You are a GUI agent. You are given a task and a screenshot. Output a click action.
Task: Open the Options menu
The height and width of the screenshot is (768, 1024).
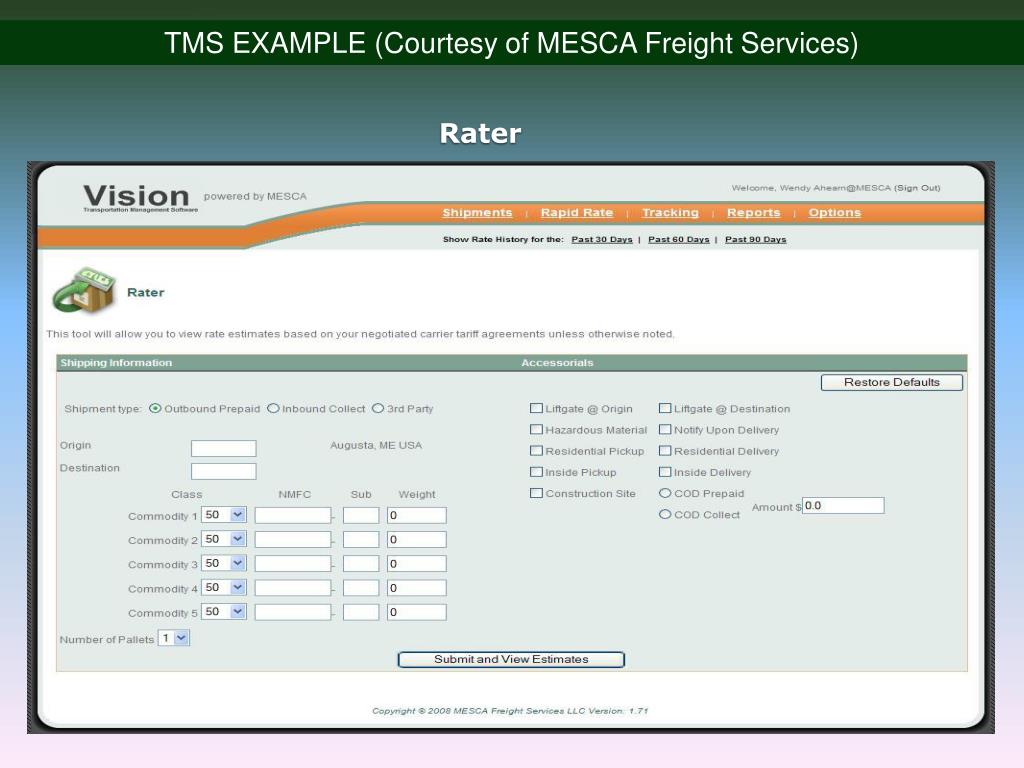click(835, 213)
